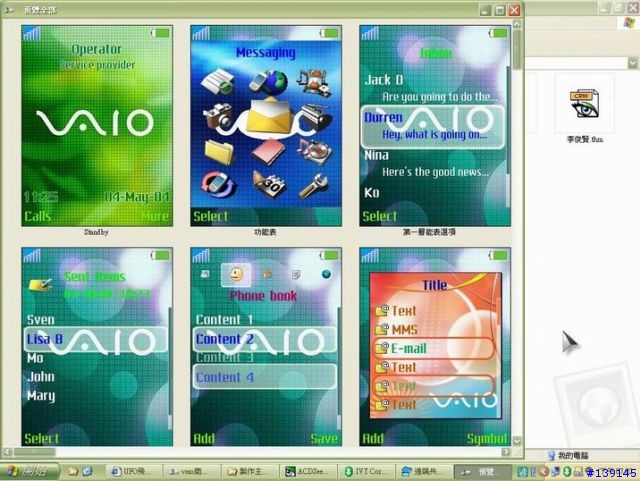Viewport: 640px width, 481px height.
Task: Click the red notebook contacts icon
Action: [268, 152]
